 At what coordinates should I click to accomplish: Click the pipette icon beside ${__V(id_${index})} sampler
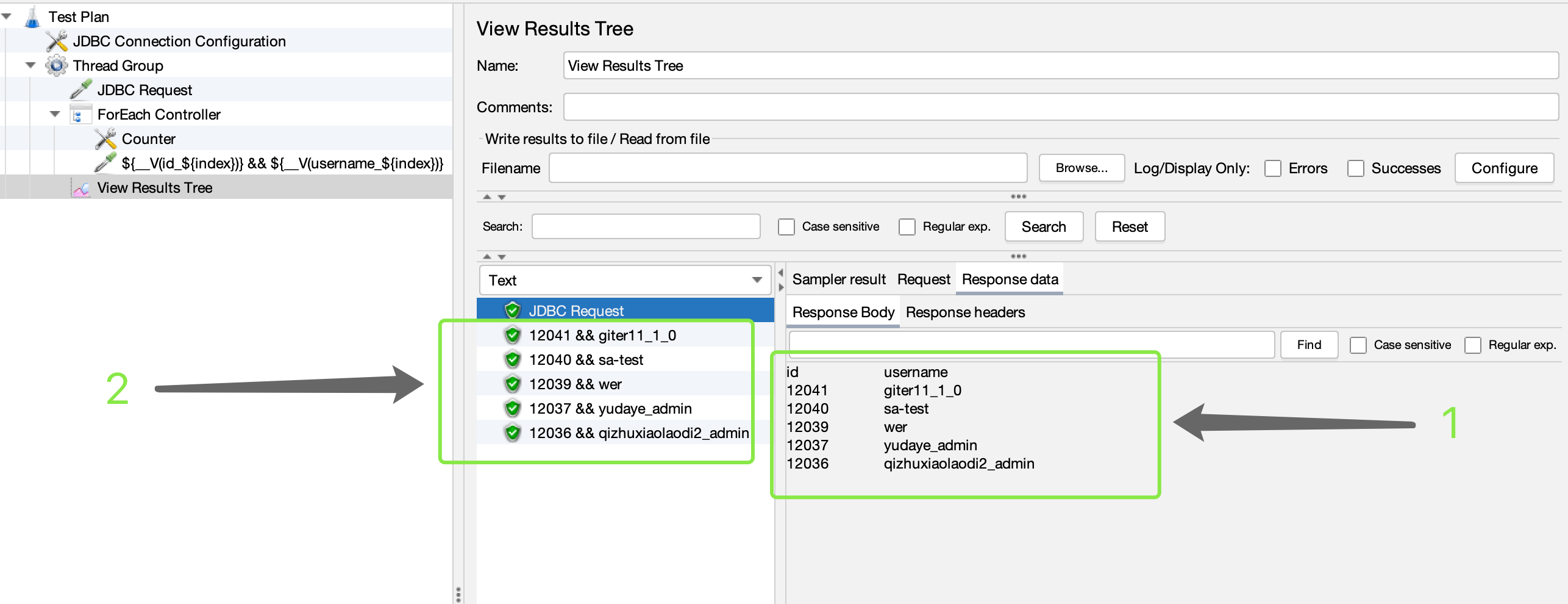click(x=105, y=163)
